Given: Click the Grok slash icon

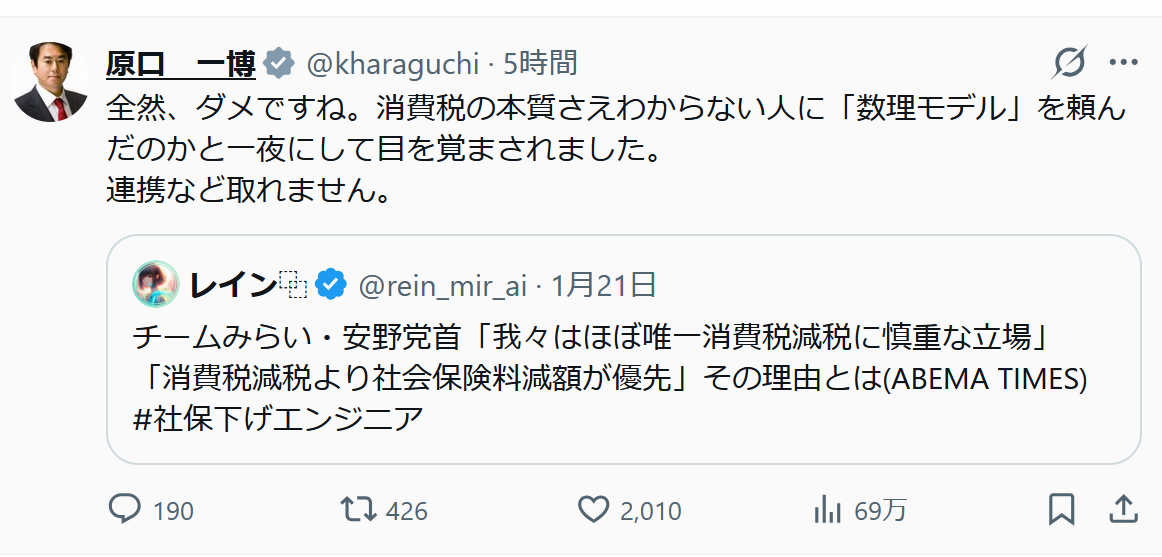Looking at the screenshot, I should click(x=1069, y=63).
